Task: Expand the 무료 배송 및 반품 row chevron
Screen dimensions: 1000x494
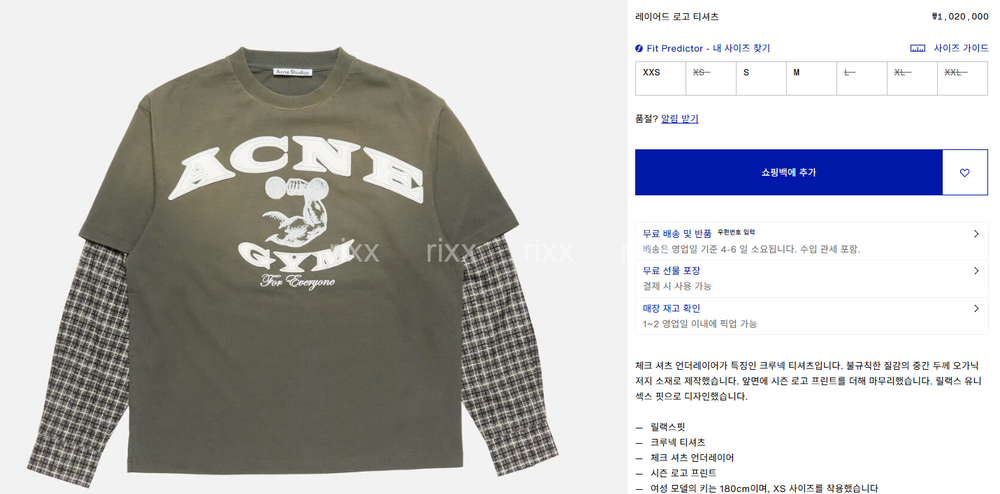Action: (x=976, y=234)
